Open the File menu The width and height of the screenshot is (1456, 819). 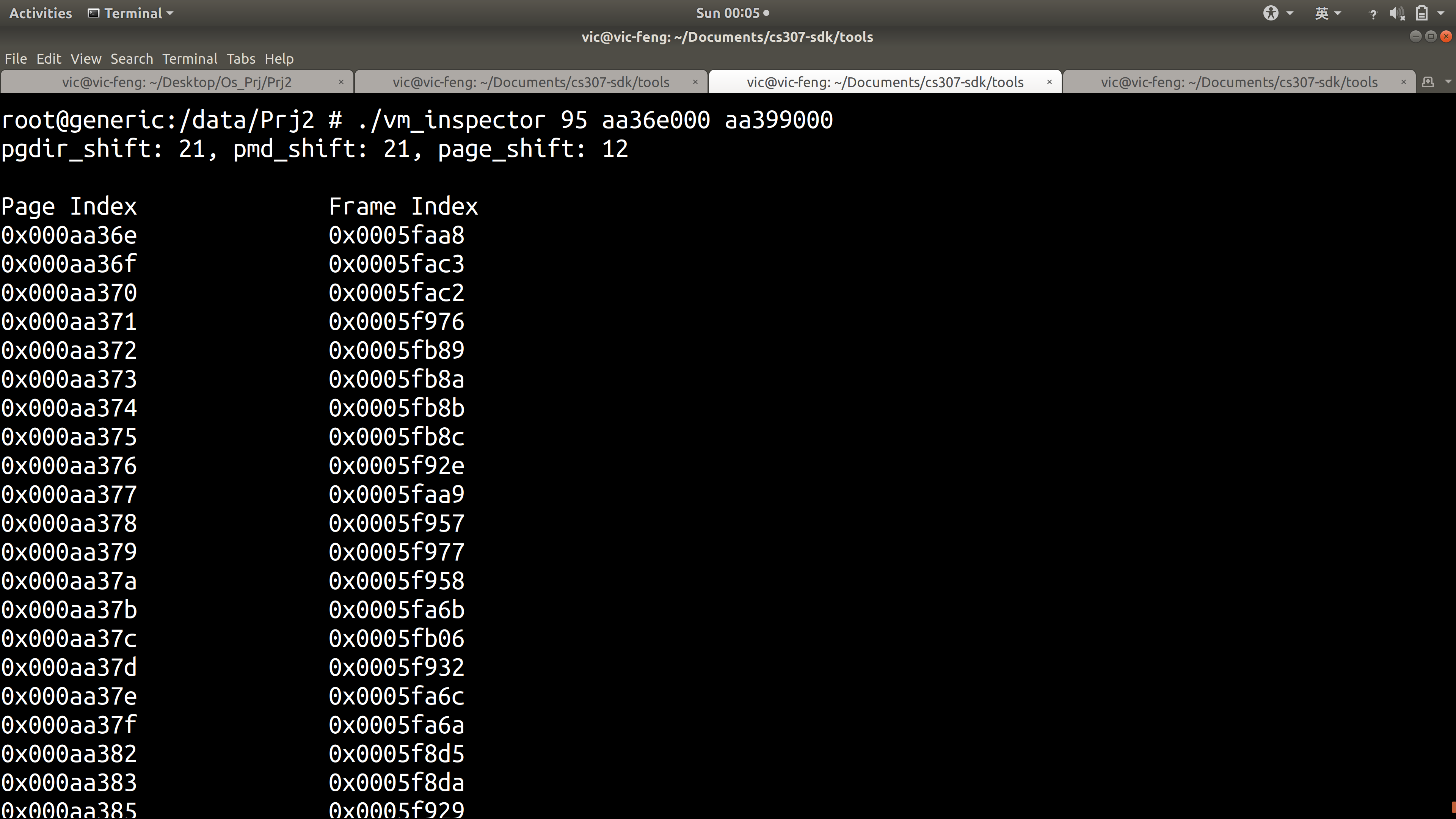point(16,59)
